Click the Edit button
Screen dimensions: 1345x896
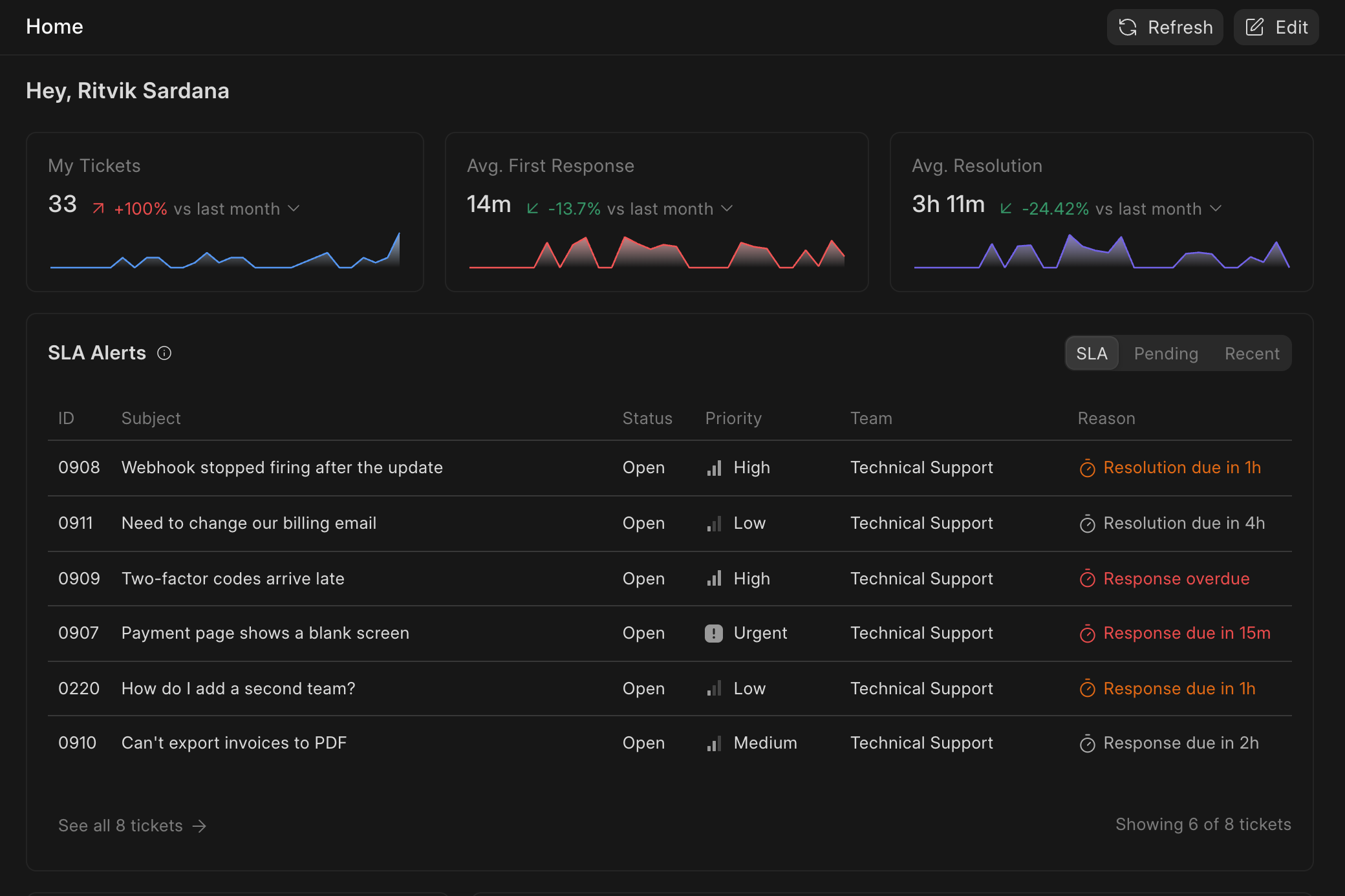click(1276, 27)
